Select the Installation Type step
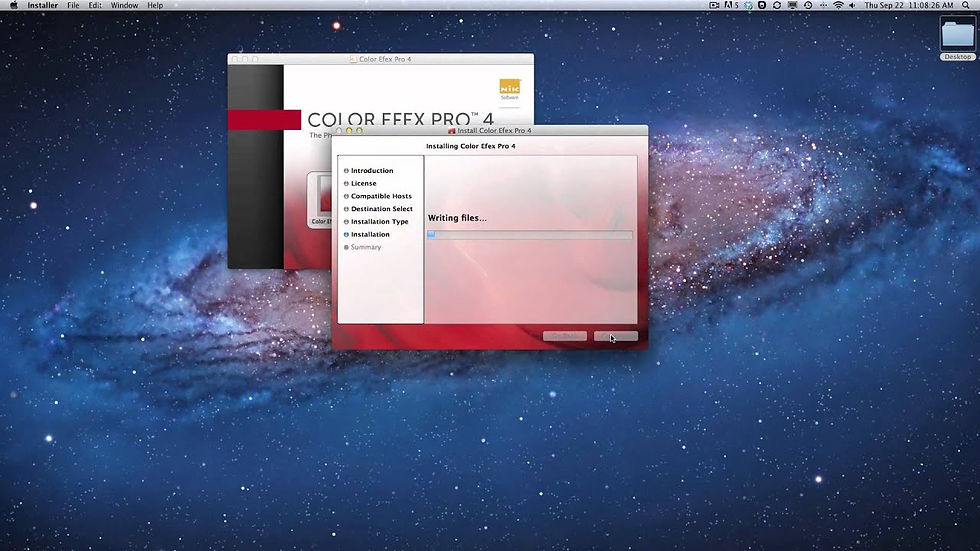 click(x=379, y=222)
